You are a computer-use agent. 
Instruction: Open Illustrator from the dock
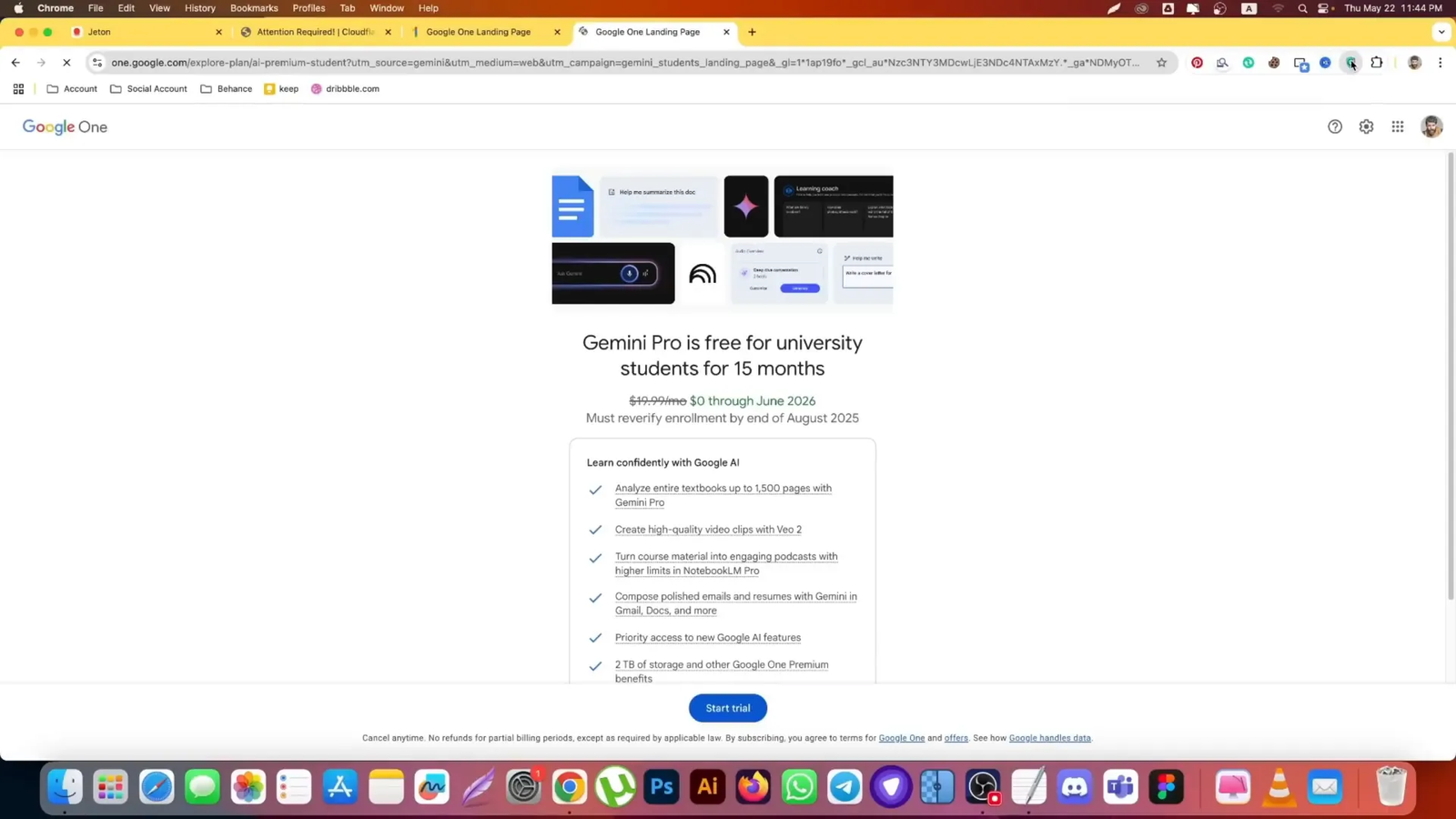click(707, 787)
